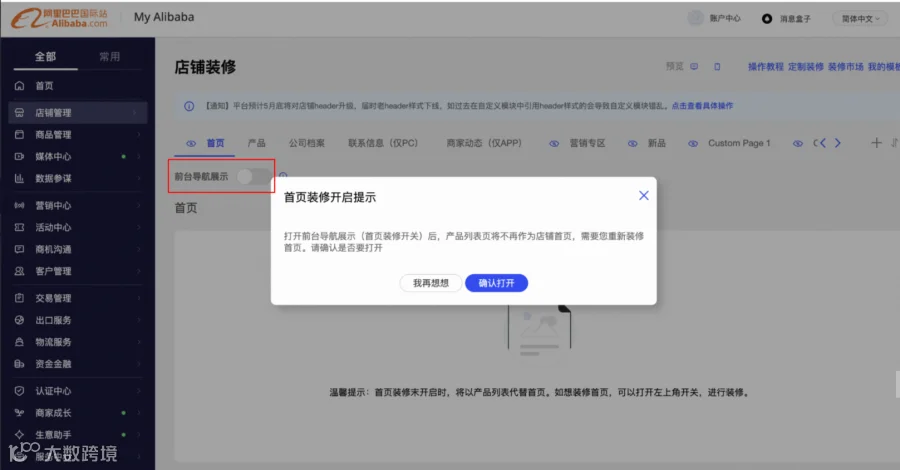This screenshot has height=470, width=900.
Task: Toggle the 前台导航展示 switch
Action: [x=254, y=176]
